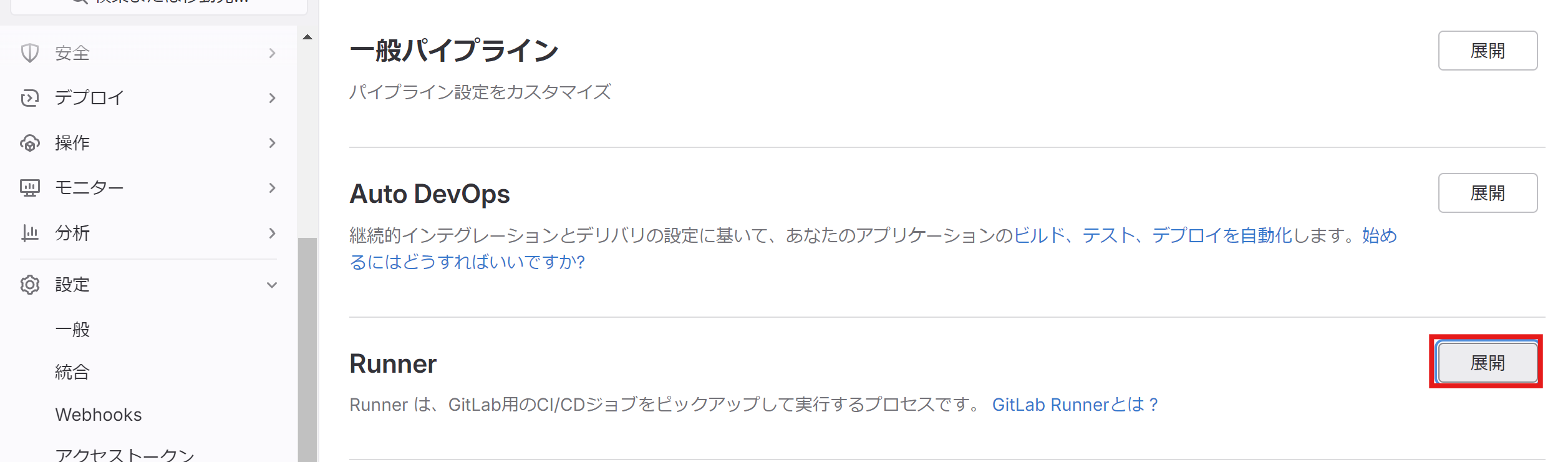Expand the 操作 section chevron
This screenshot has height=462, width=1568.
[x=272, y=143]
